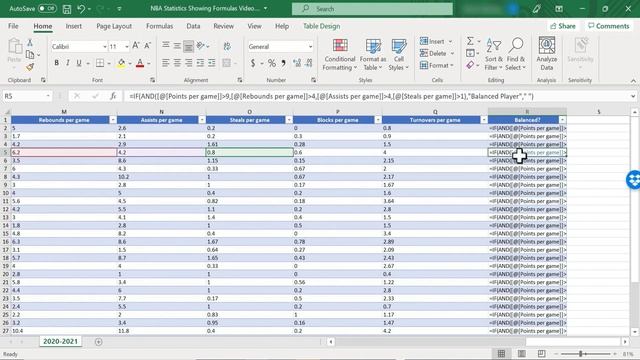Open Format as Table gallery

pos(373,55)
